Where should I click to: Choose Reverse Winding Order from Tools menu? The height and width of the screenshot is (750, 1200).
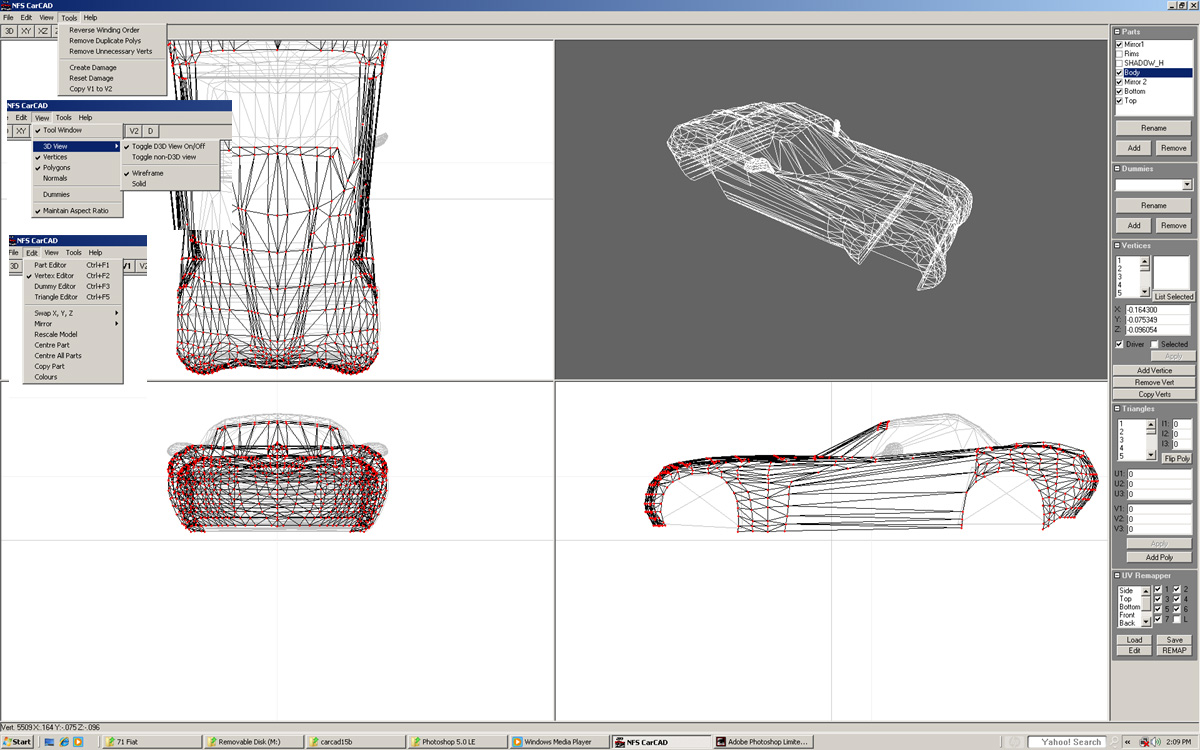(104, 30)
